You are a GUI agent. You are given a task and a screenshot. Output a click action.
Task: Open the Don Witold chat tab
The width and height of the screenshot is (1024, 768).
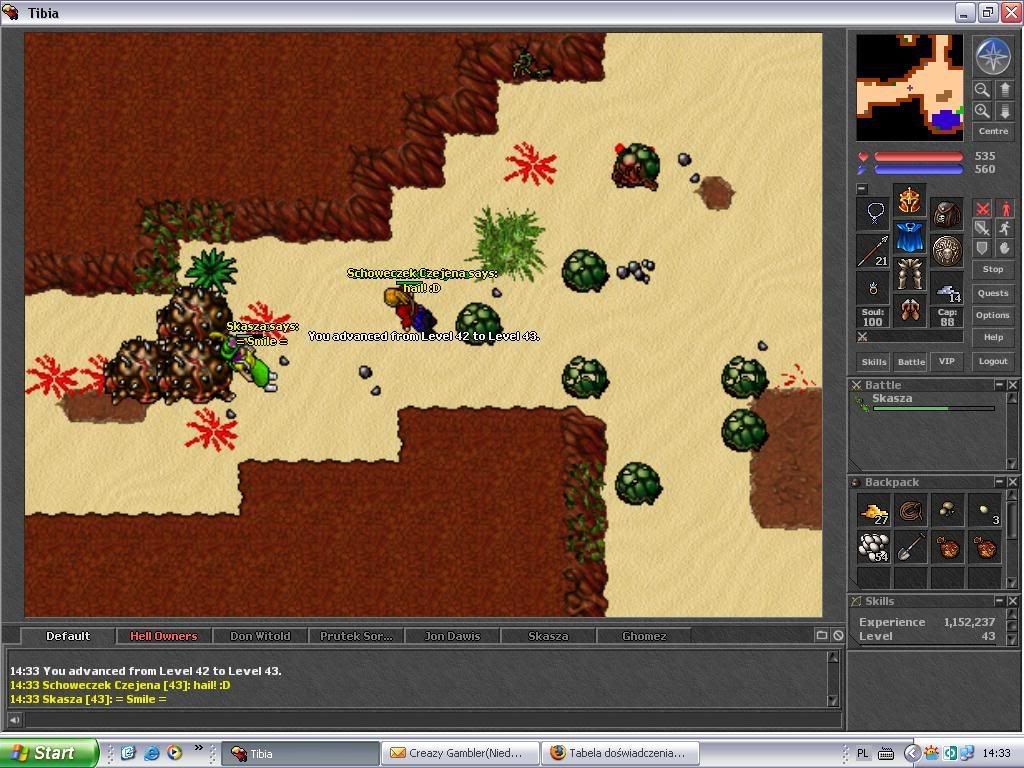[x=260, y=636]
